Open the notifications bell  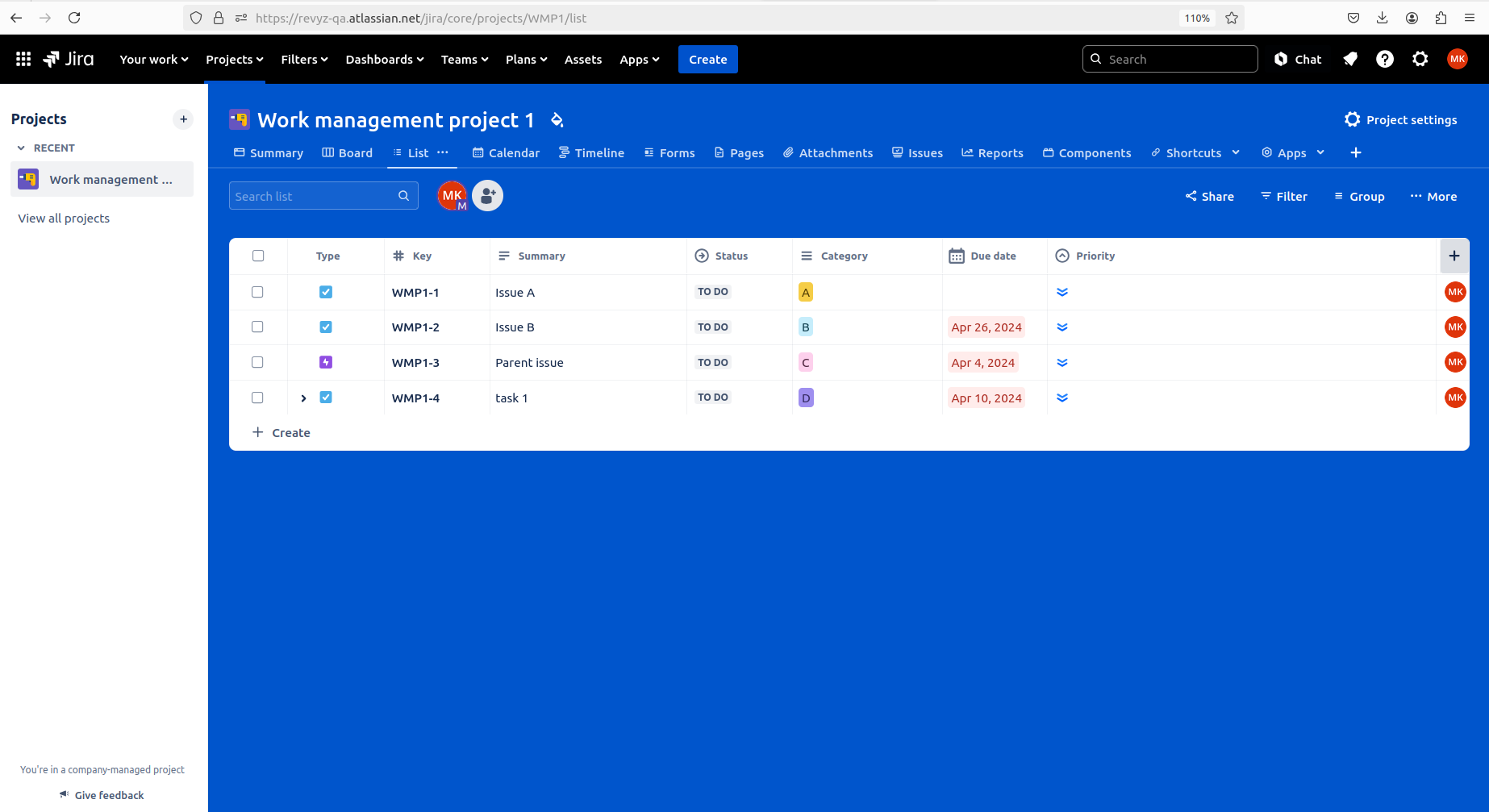(x=1350, y=58)
